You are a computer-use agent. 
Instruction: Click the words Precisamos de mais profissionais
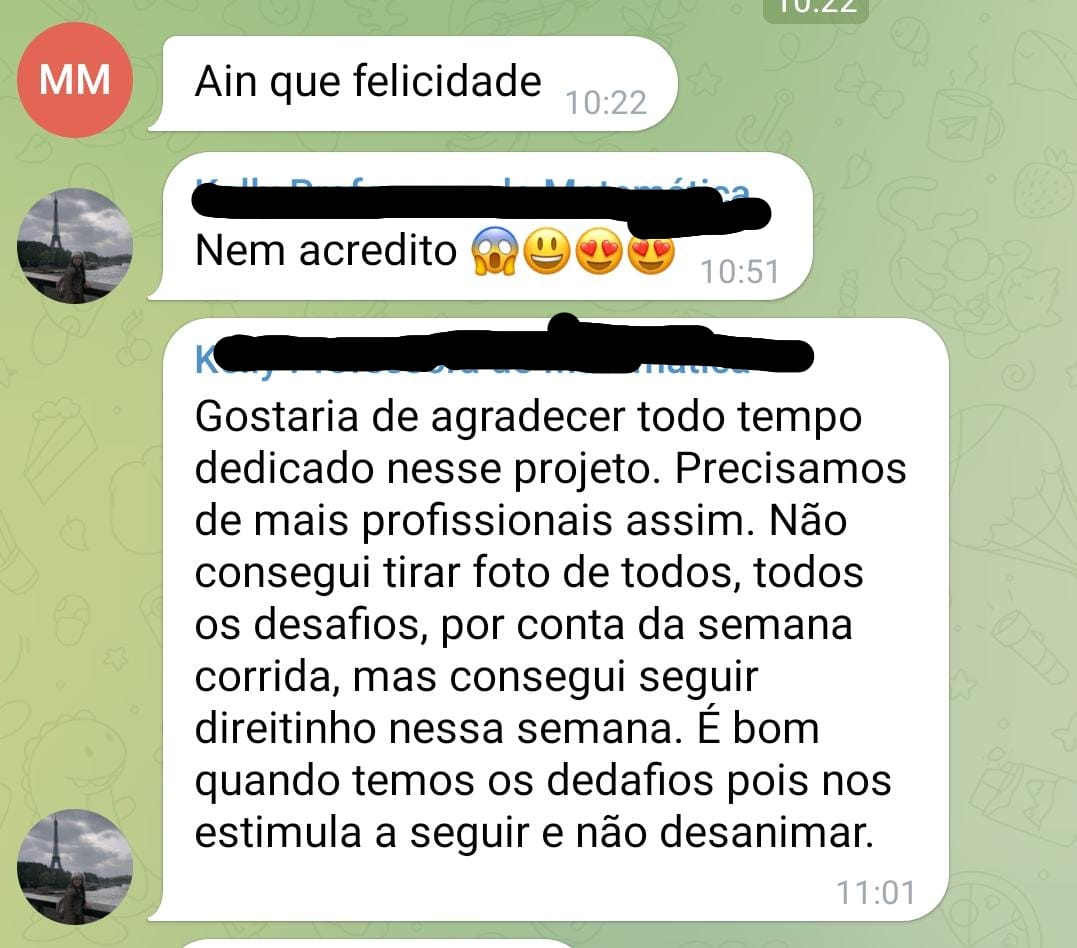550,495
